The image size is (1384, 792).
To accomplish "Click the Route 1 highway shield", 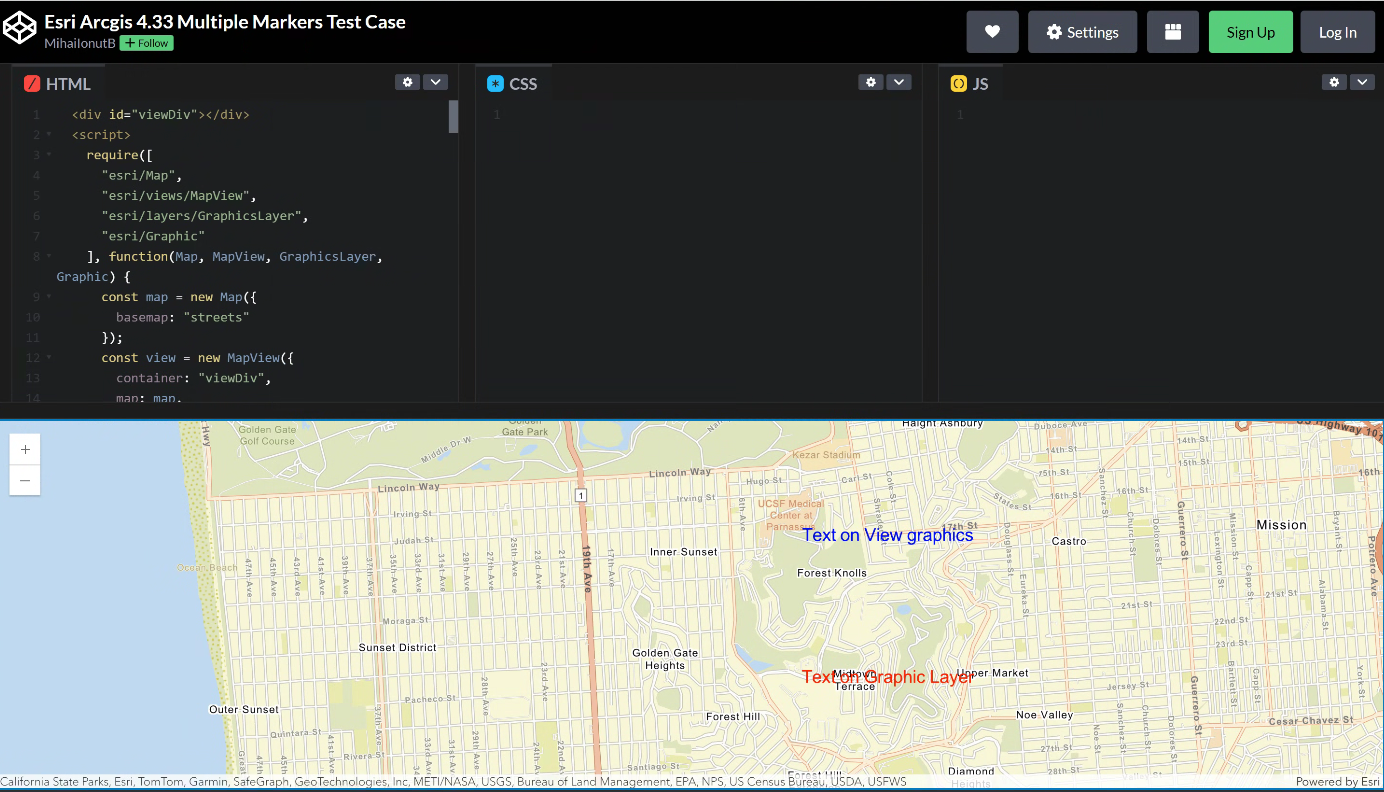I will click(x=581, y=496).
